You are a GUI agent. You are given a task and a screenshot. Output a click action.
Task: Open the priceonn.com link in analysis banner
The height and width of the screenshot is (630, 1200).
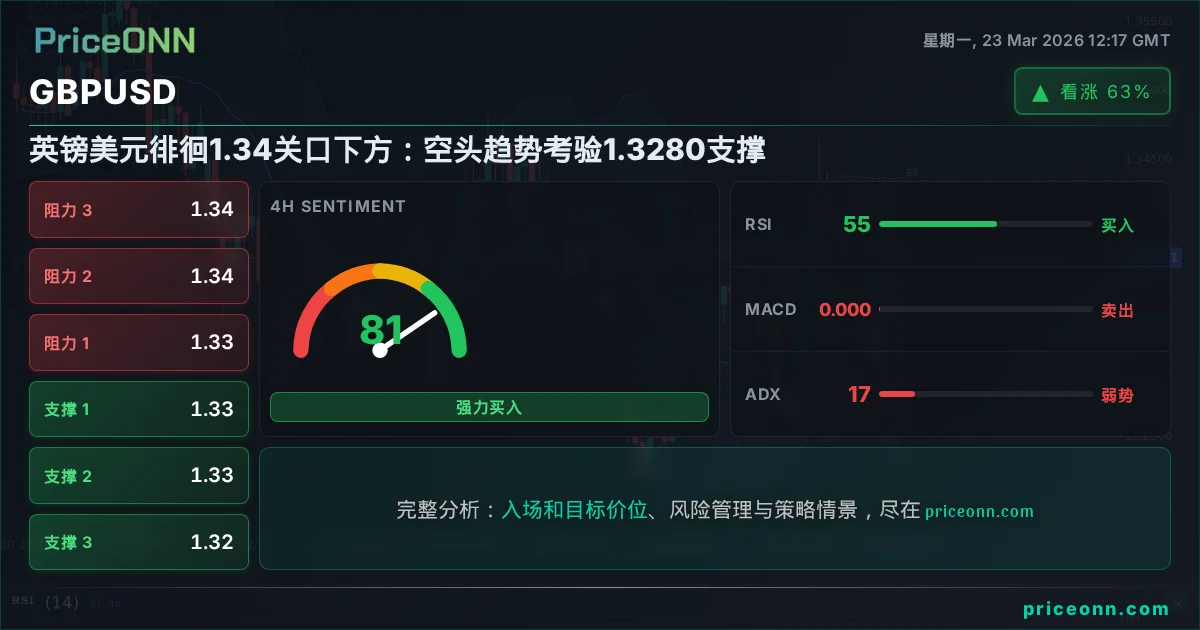tap(979, 511)
